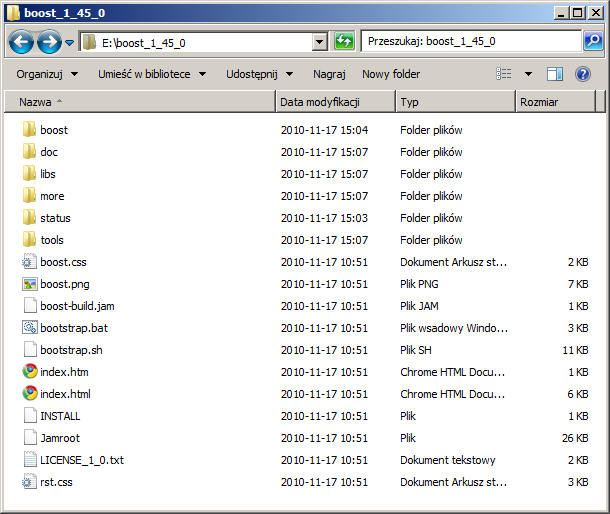Select the libs folder

48,174
